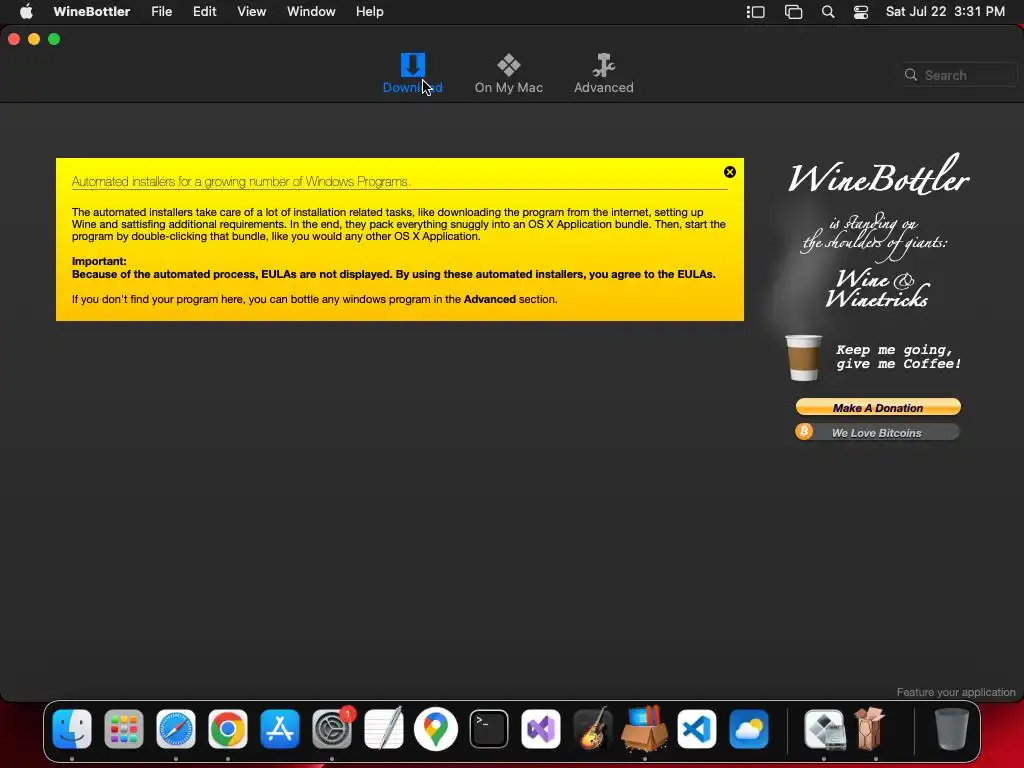This screenshot has width=1024, height=768.
Task: Click the Wine & Winetricks text
Action: click(x=876, y=289)
